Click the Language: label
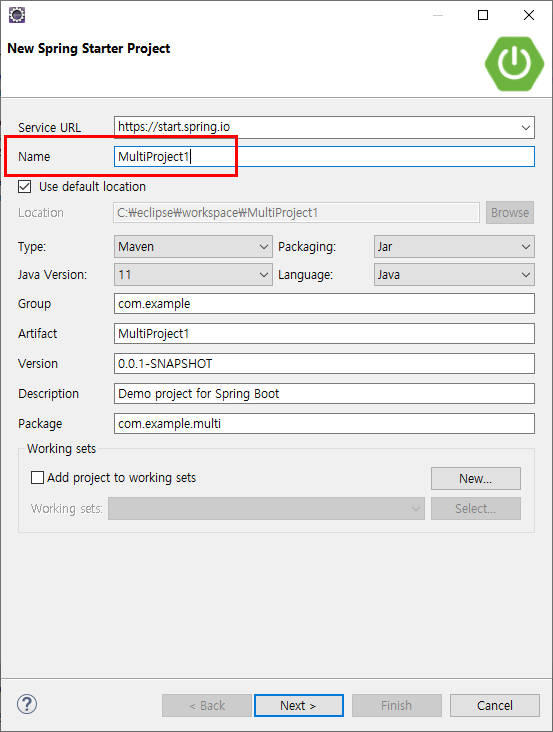This screenshot has width=553, height=732. click(x=305, y=274)
